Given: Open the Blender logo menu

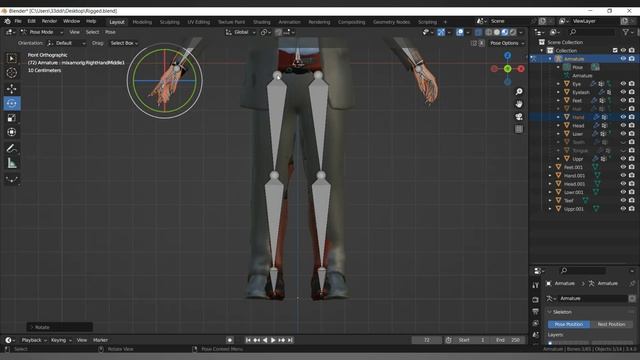Looking at the screenshot, I should pos(7,21).
